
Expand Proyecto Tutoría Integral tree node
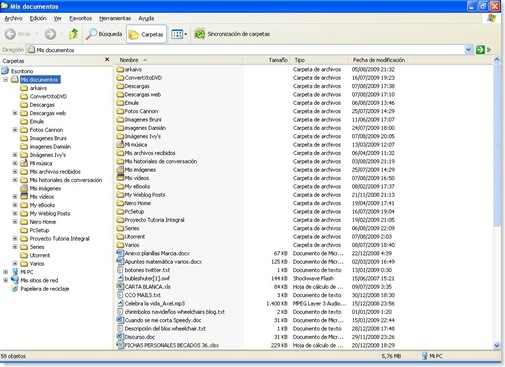pyautogui.click(x=15, y=238)
